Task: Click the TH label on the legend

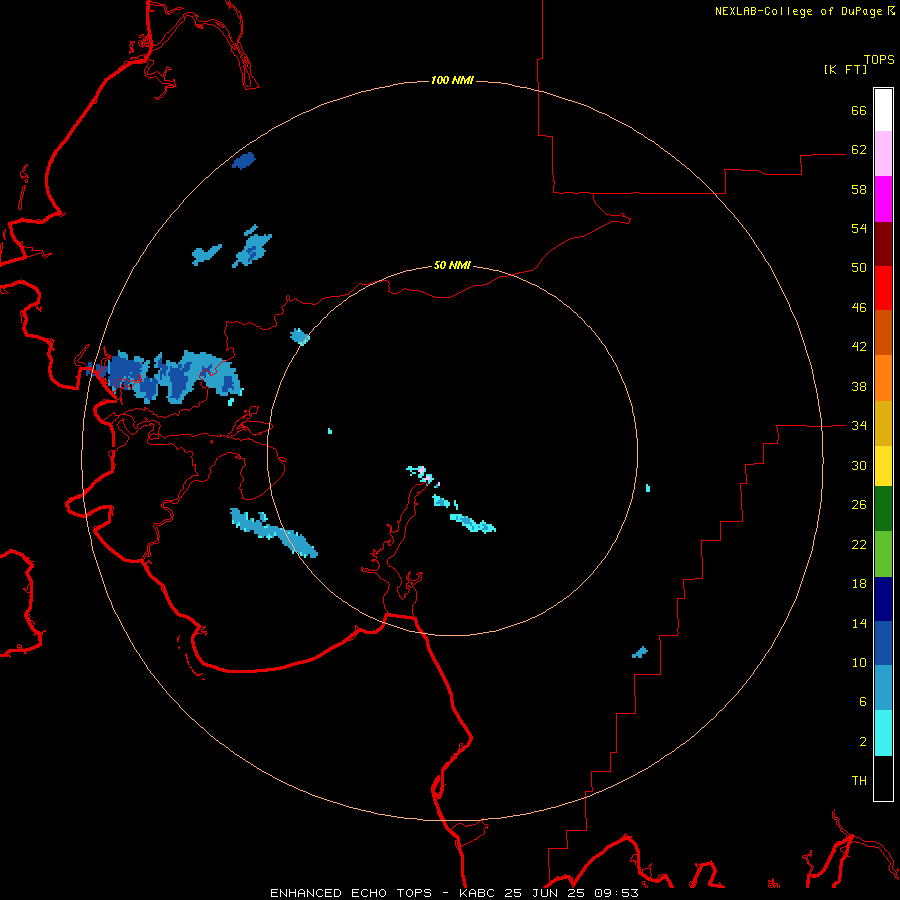Action: tap(859, 781)
